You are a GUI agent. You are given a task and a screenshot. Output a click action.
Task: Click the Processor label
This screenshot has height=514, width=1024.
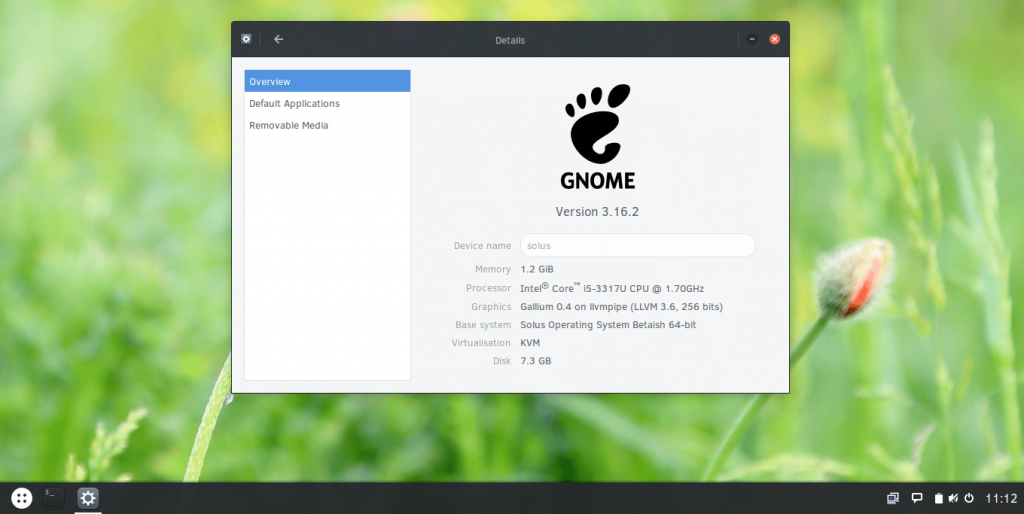(488, 288)
